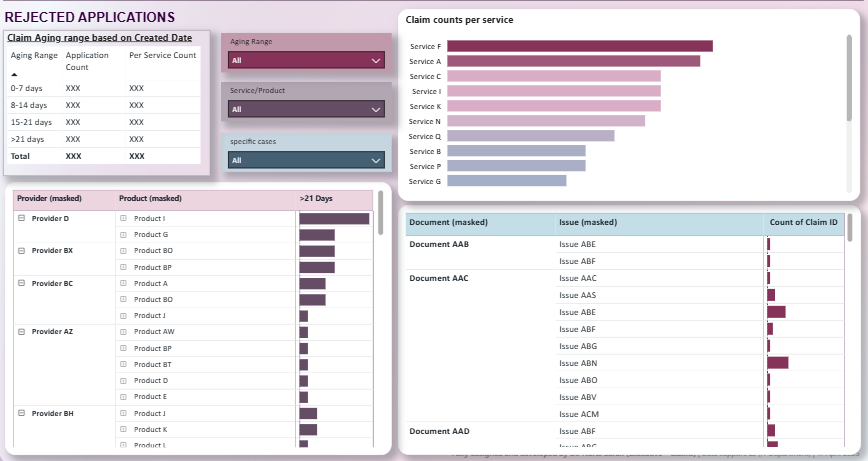Click the Product I data bar

point(334,219)
